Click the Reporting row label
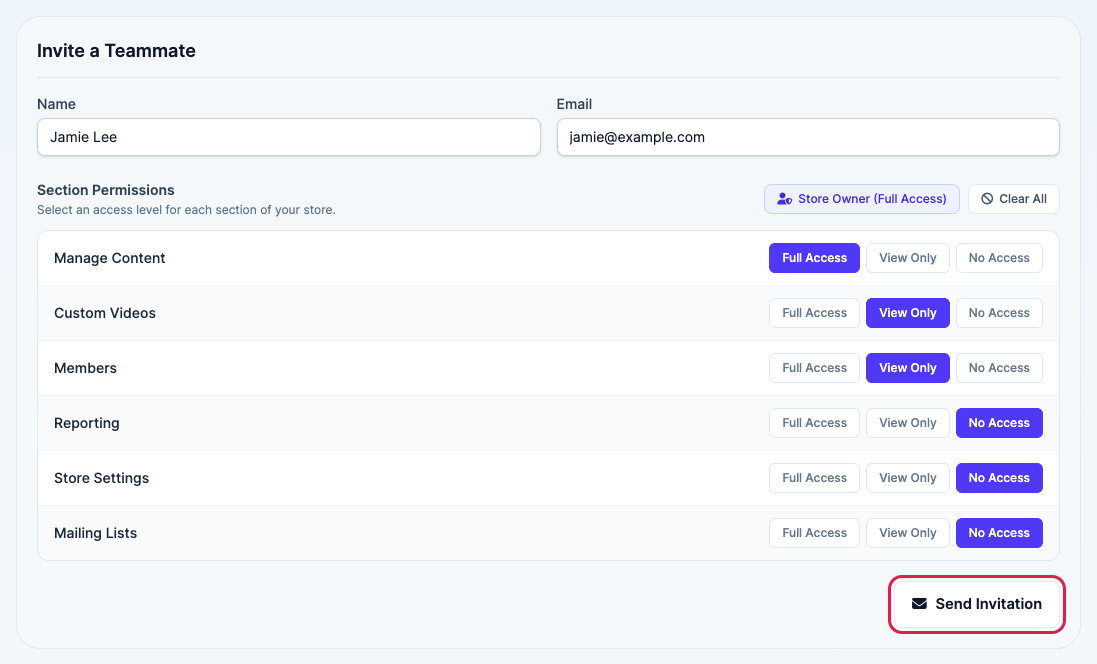The height and width of the screenshot is (664, 1097). coord(87,423)
